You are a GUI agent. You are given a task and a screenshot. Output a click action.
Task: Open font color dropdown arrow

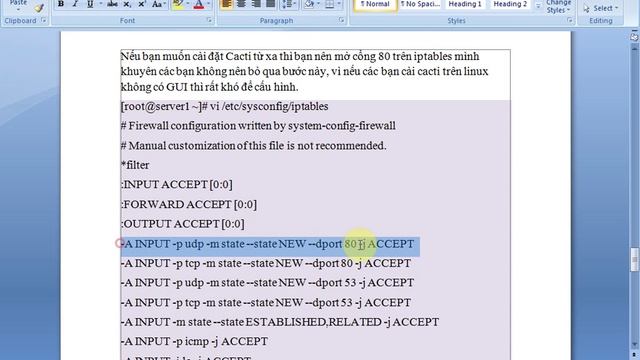tap(208, 4)
